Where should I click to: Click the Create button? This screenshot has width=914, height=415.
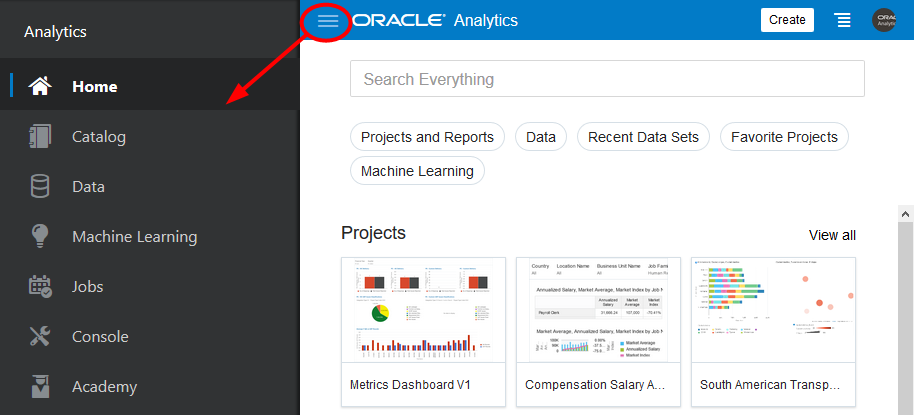787,20
